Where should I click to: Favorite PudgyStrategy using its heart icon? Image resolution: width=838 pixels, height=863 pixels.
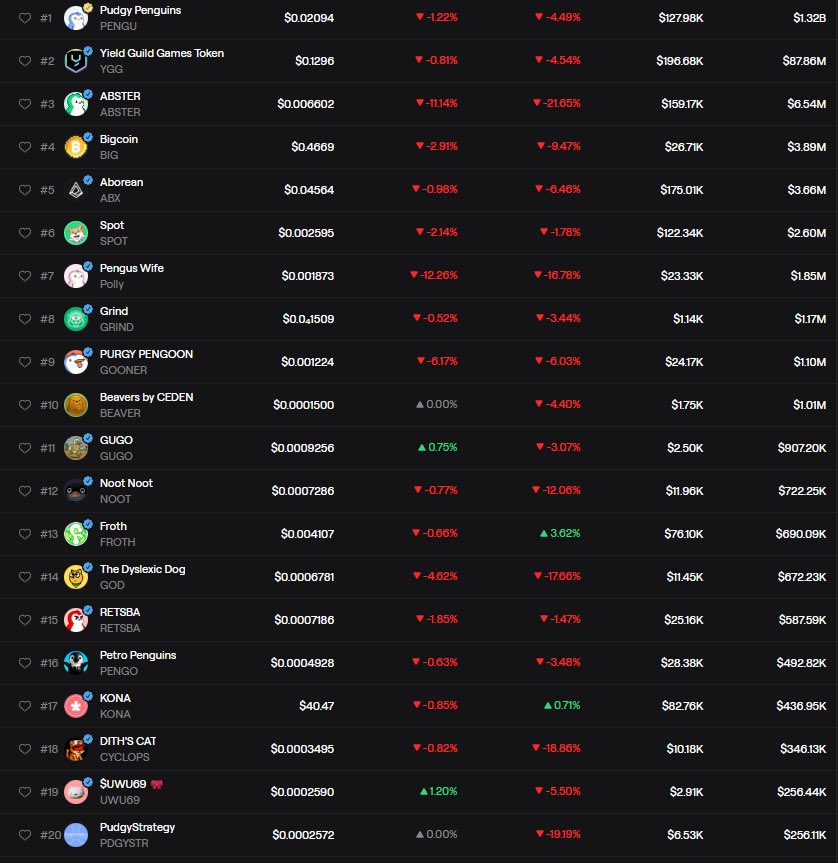(x=25, y=835)
